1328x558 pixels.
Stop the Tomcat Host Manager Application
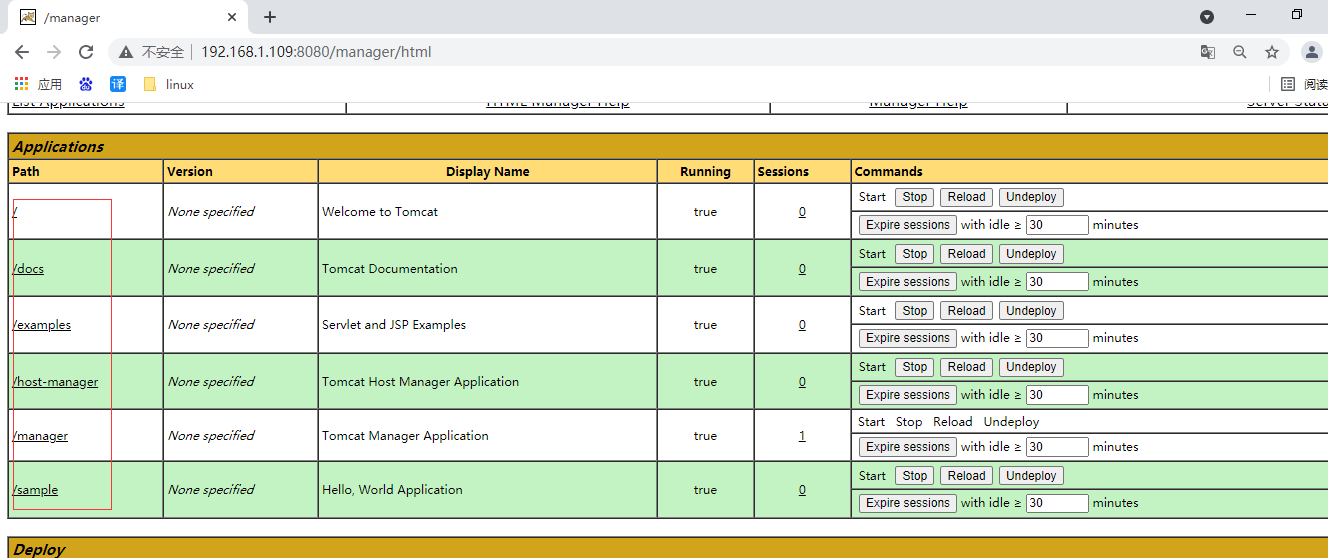(915, 367)
